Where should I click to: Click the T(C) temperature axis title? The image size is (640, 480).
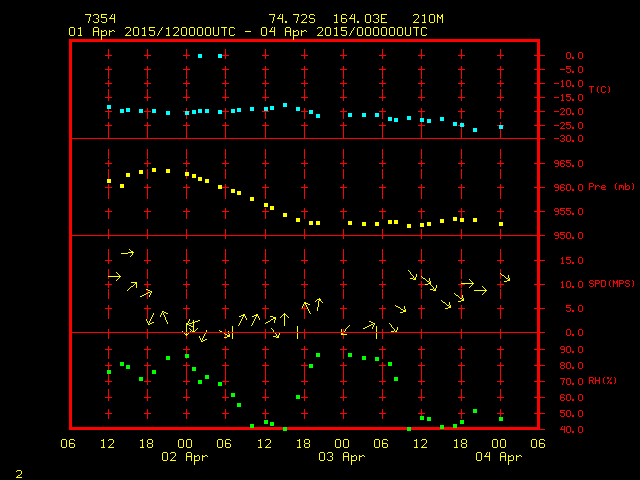pos(600,89)
